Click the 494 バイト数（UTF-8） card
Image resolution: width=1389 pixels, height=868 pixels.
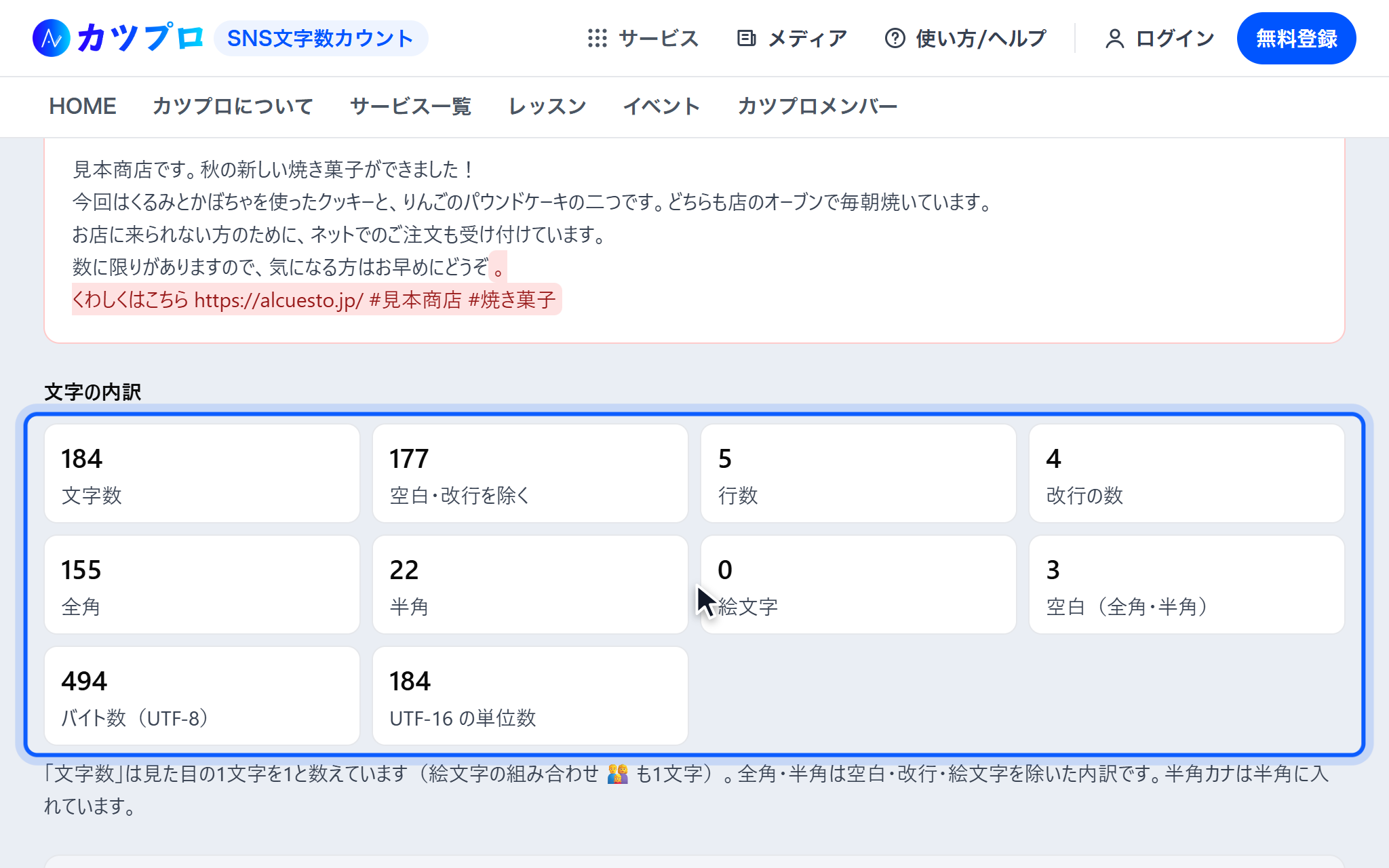[202, 696]
